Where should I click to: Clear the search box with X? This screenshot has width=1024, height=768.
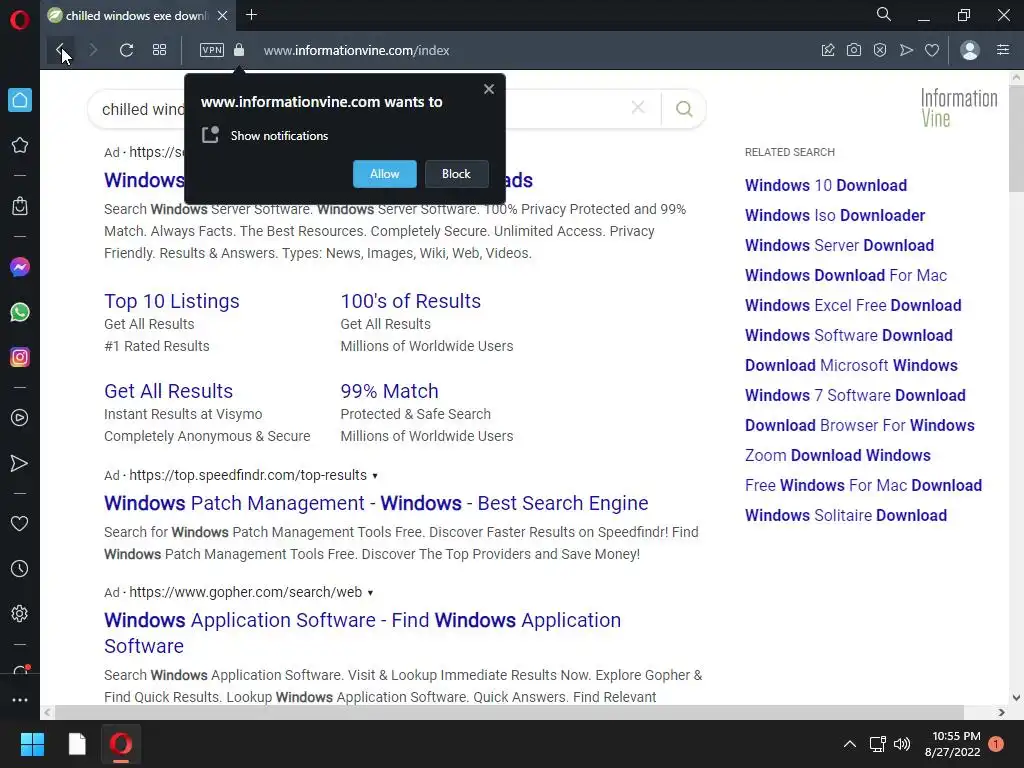pyautogui.click(x=638, y=108)
